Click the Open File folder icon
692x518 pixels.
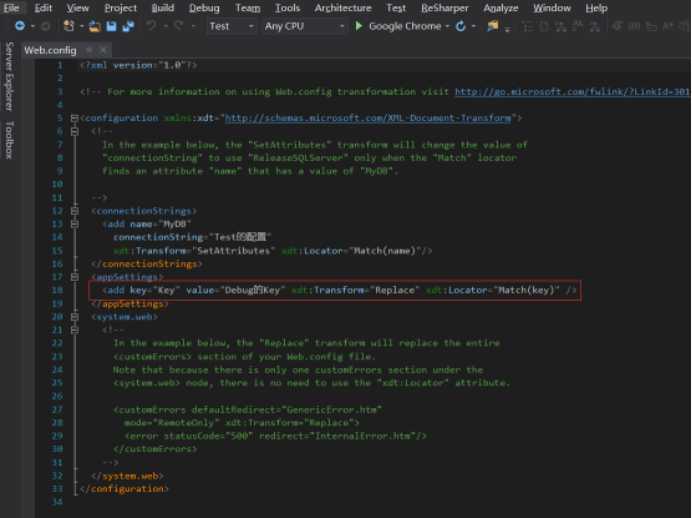click(94, 26)
